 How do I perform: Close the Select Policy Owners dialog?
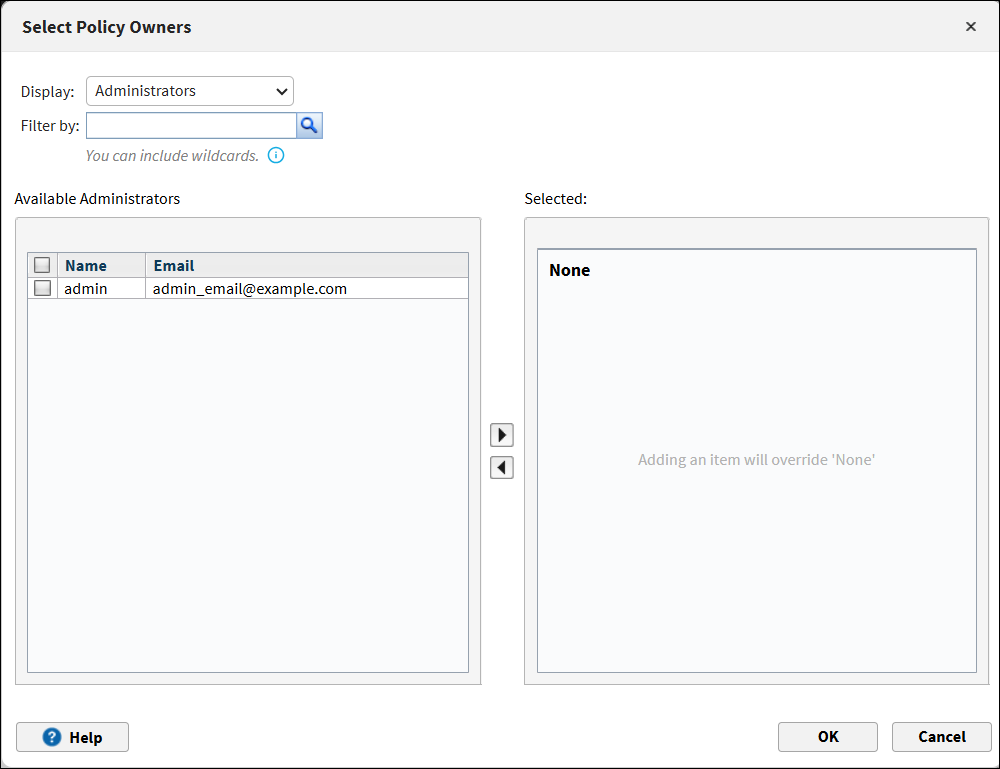click(x=970, y=27)
